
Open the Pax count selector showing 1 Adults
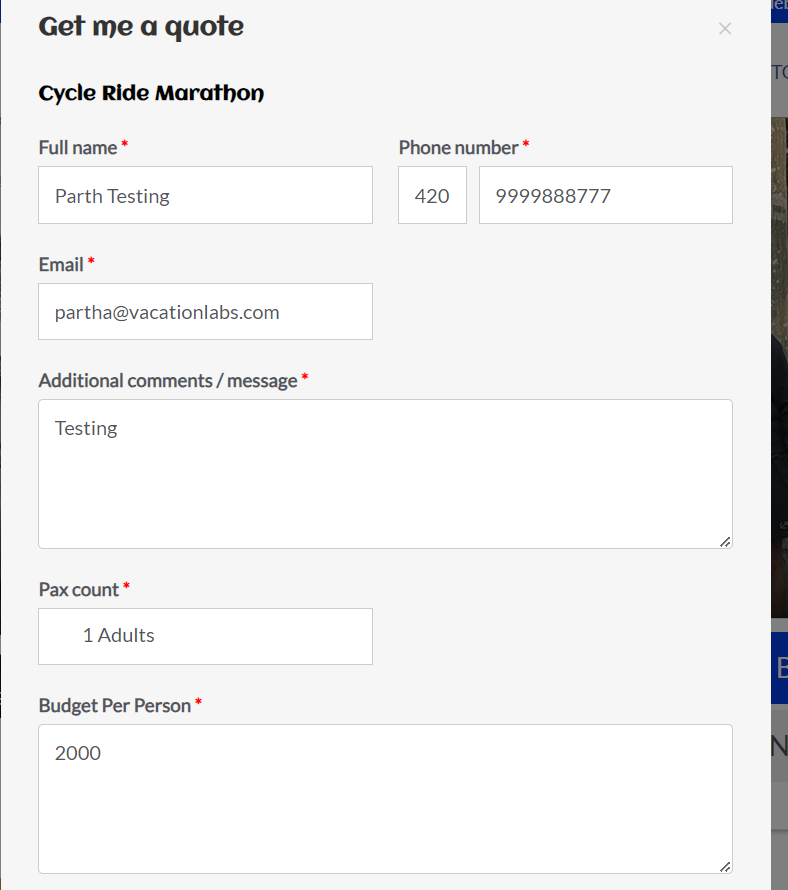click(205, 636)
